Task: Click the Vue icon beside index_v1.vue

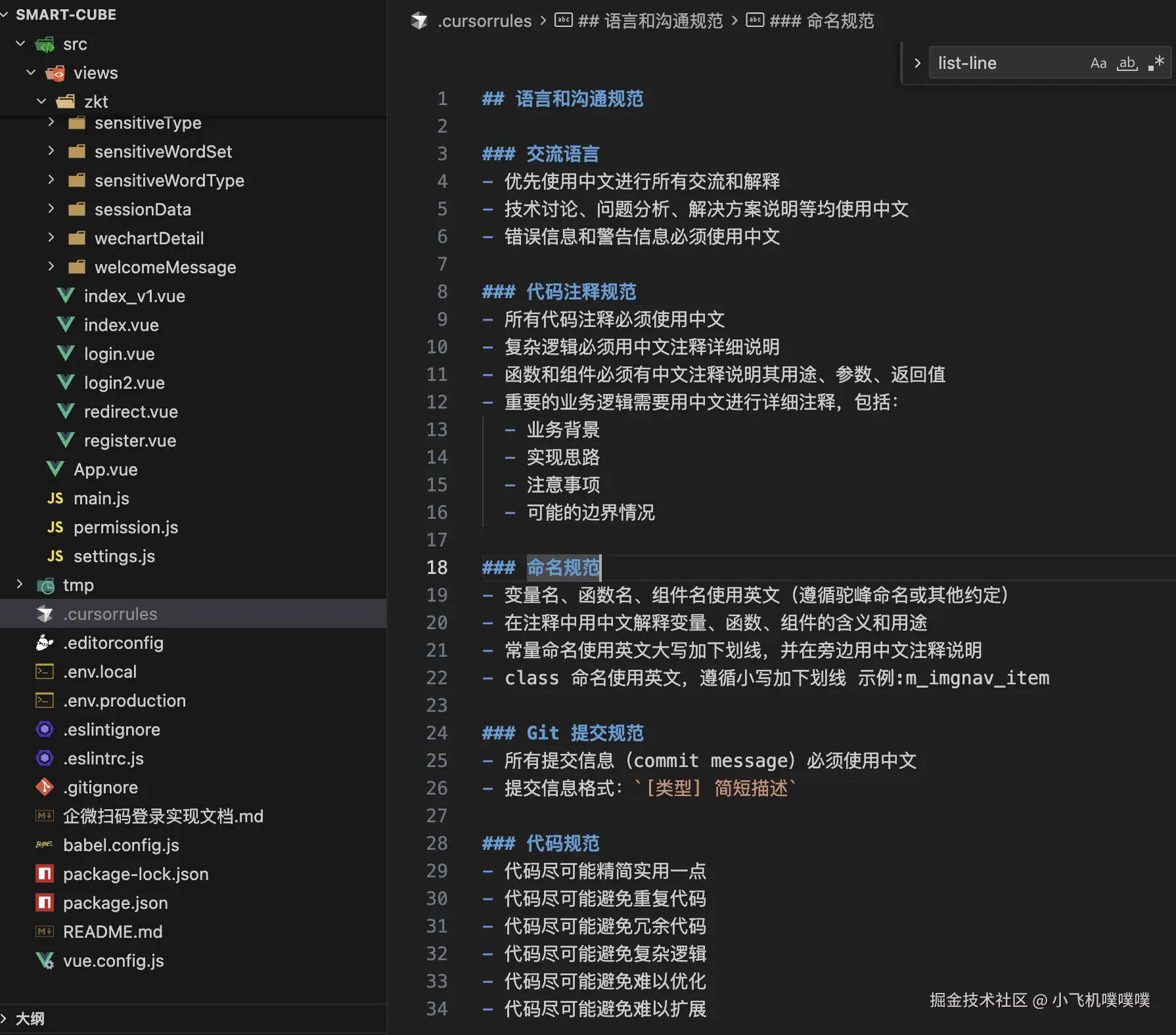Action: coord(66,296)
